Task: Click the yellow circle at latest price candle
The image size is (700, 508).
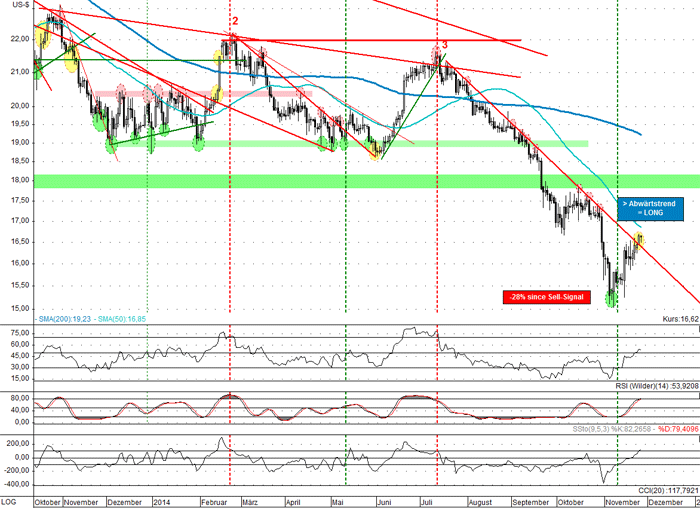Action: coord(639,241)
